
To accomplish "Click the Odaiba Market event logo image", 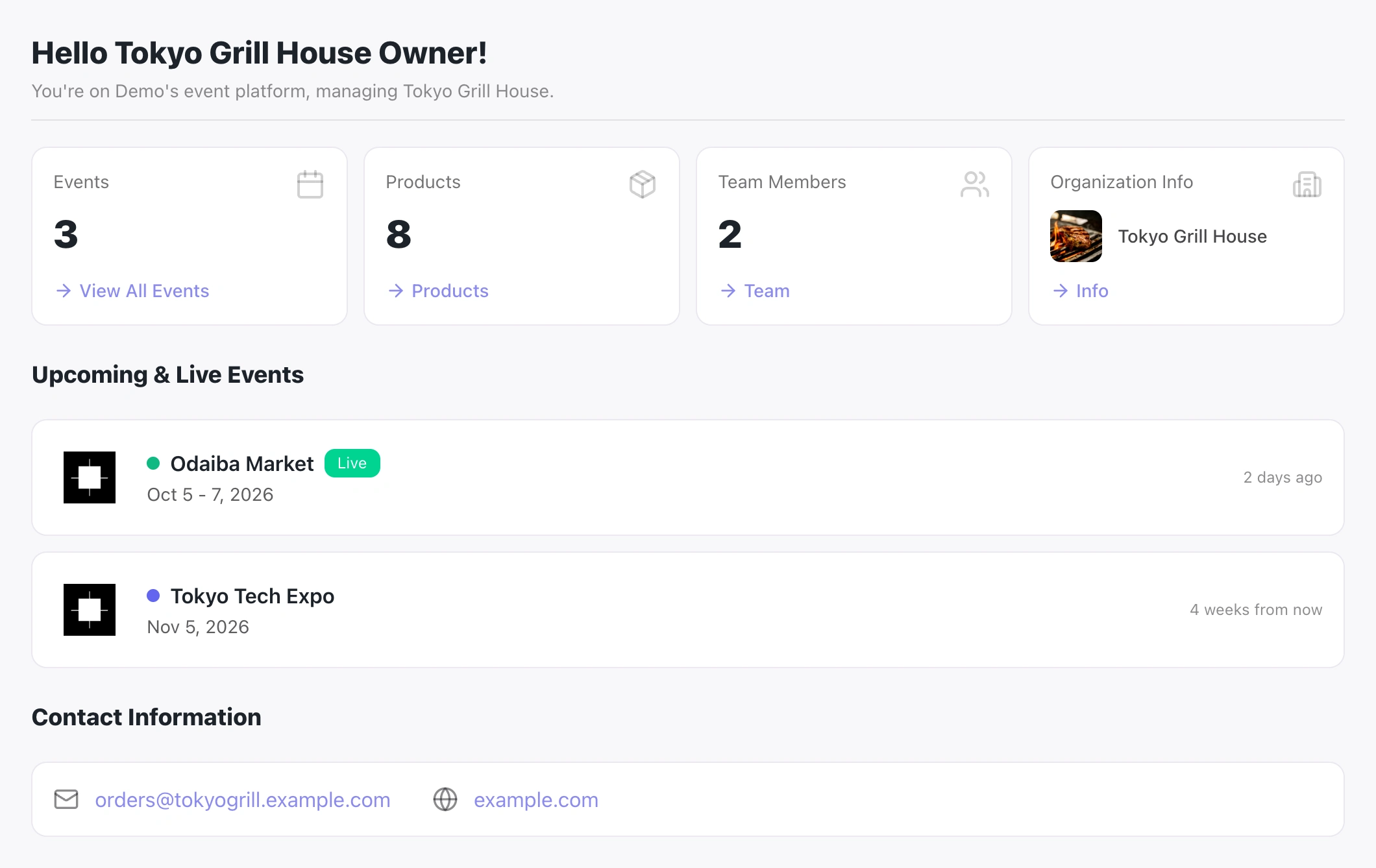I will tap(90, 477).
